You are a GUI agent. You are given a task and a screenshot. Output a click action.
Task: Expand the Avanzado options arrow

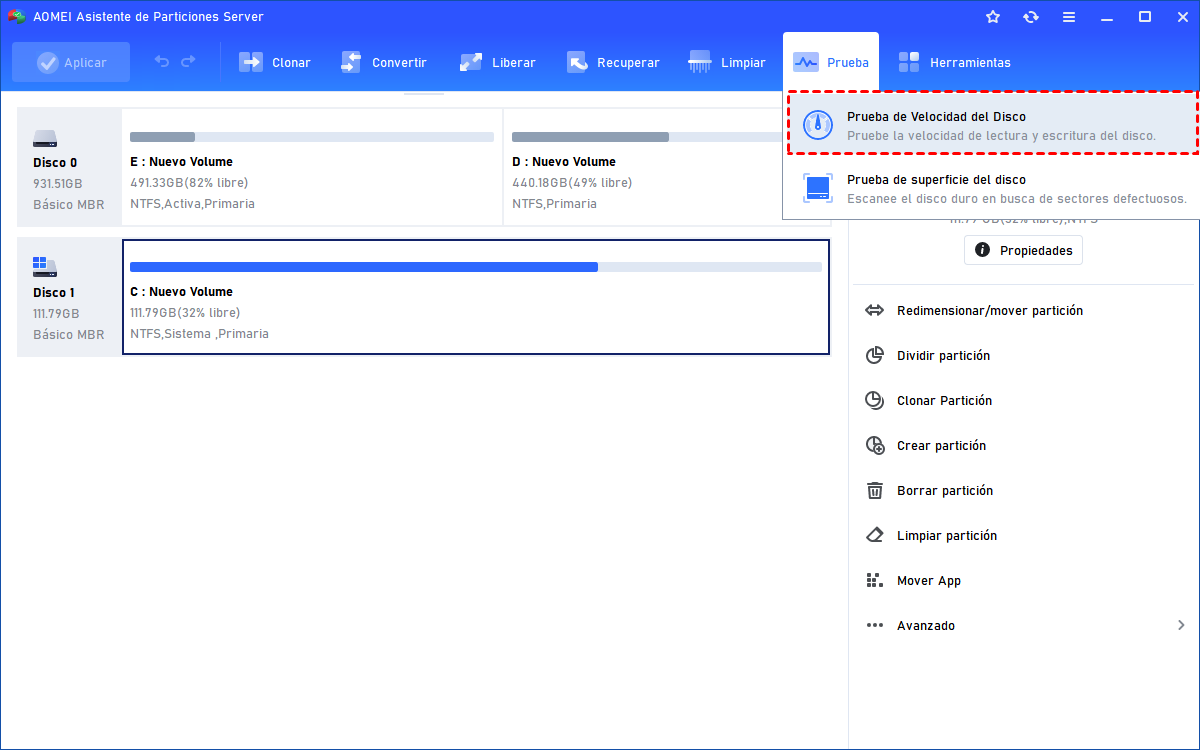[x=1181, y=625]
